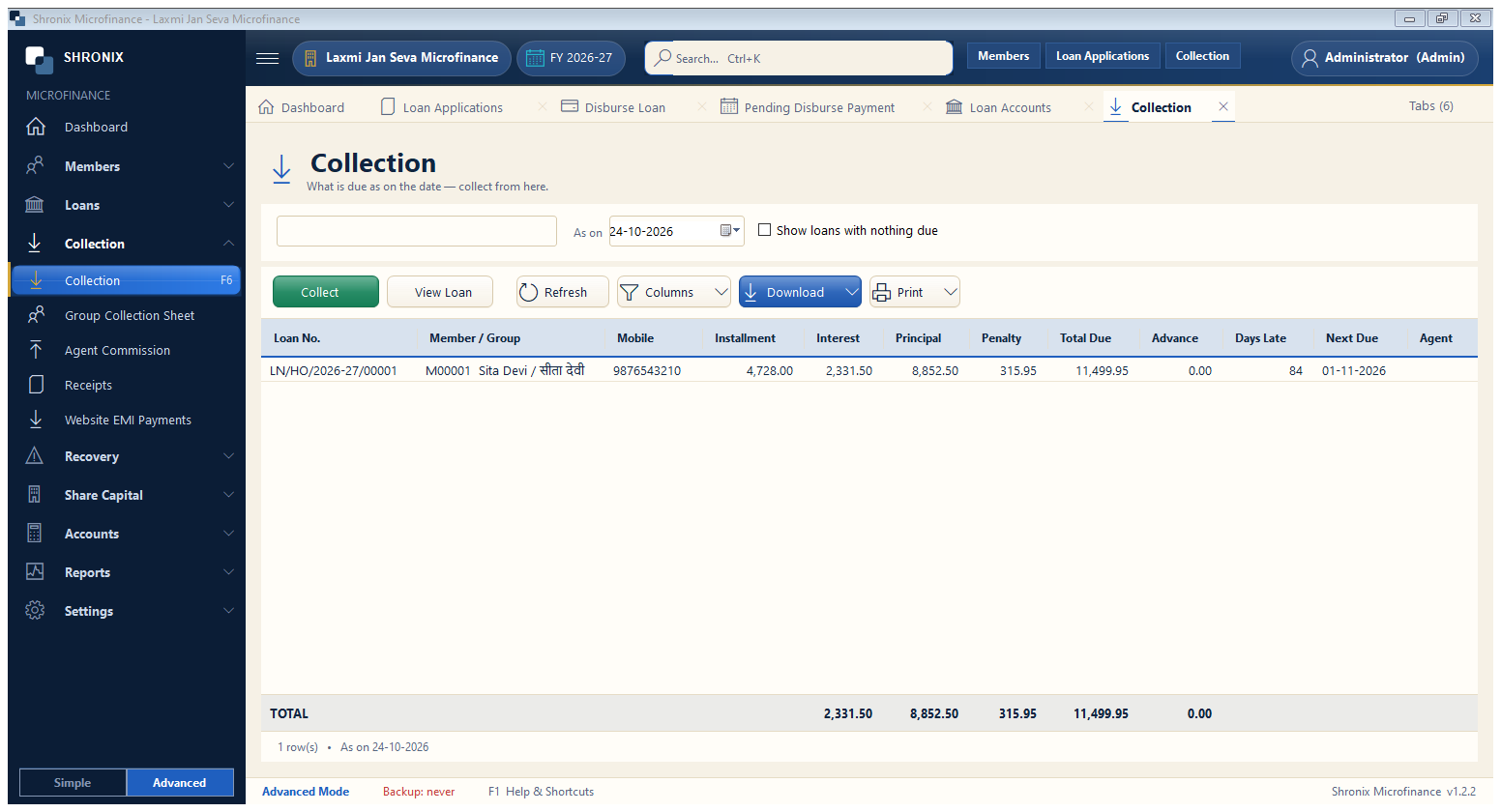Viewport: 1501px width, 812px height.
Task: Click the Search Ctrl+K field
Action: point(799,58)
